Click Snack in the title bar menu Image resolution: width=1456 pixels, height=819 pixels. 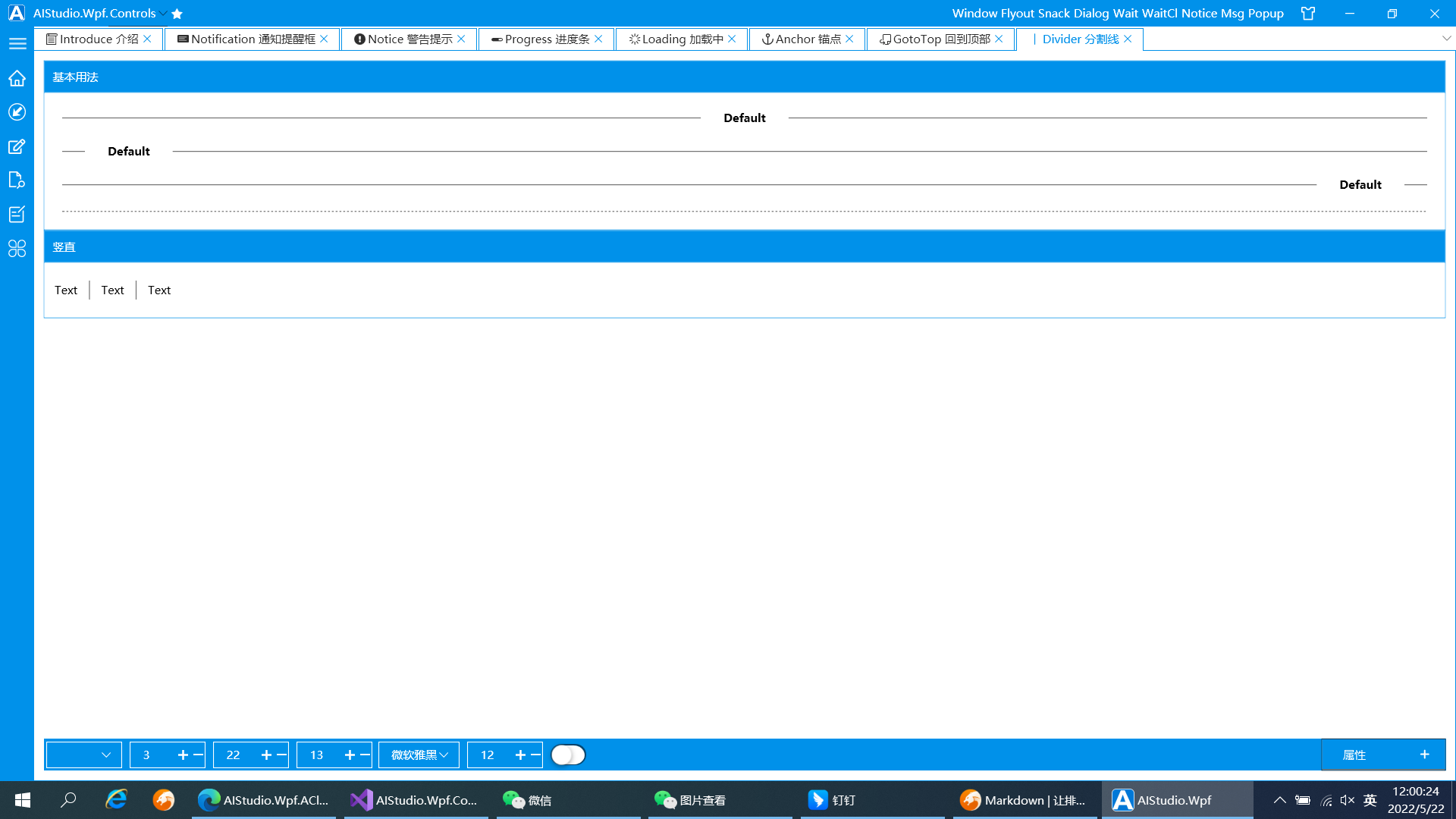[x=1054, y=14]
